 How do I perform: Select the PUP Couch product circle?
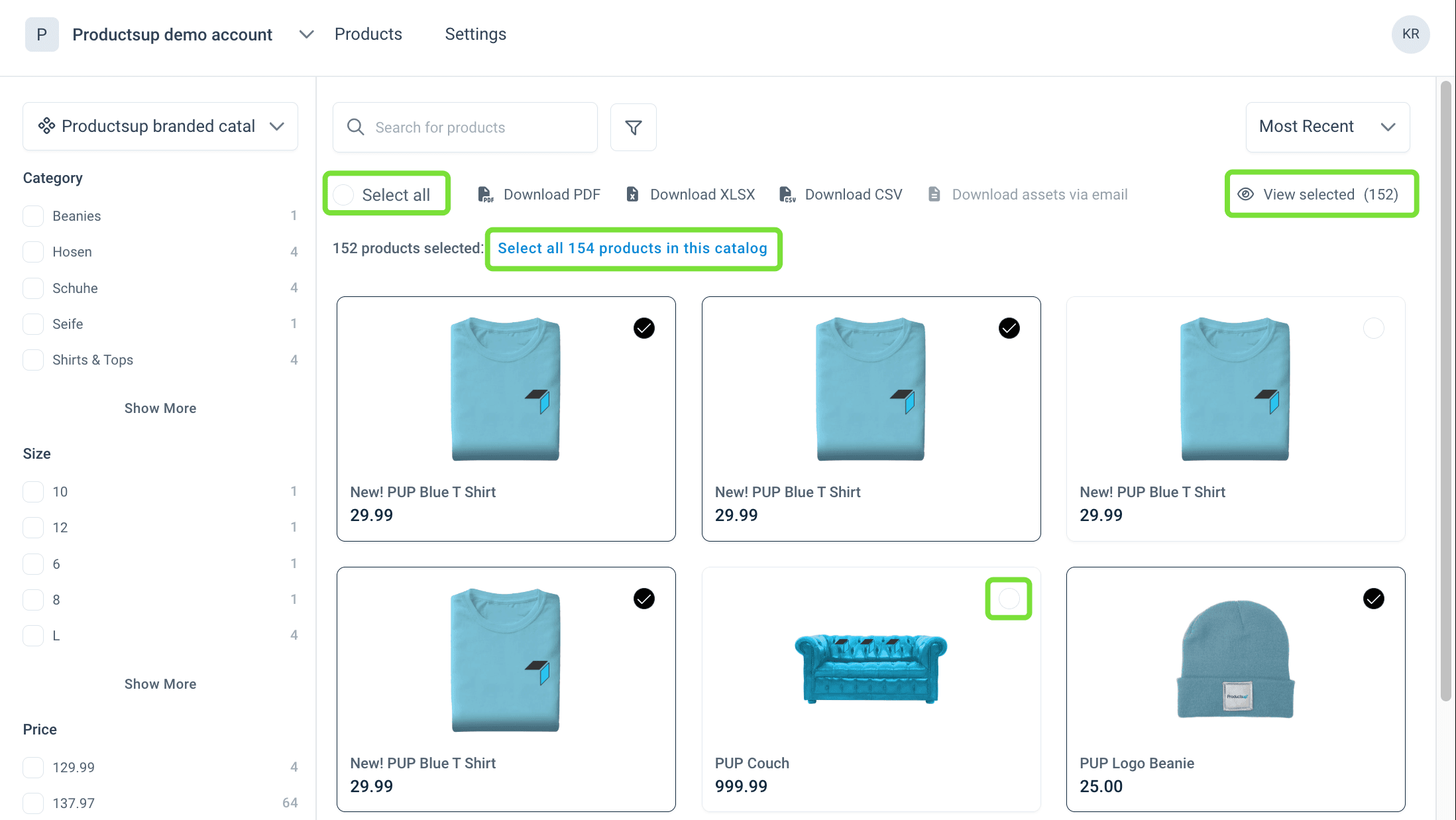(1009, 599)
